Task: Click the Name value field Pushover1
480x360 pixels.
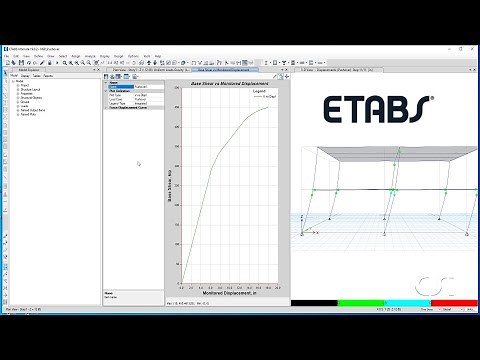Action: 149,87
